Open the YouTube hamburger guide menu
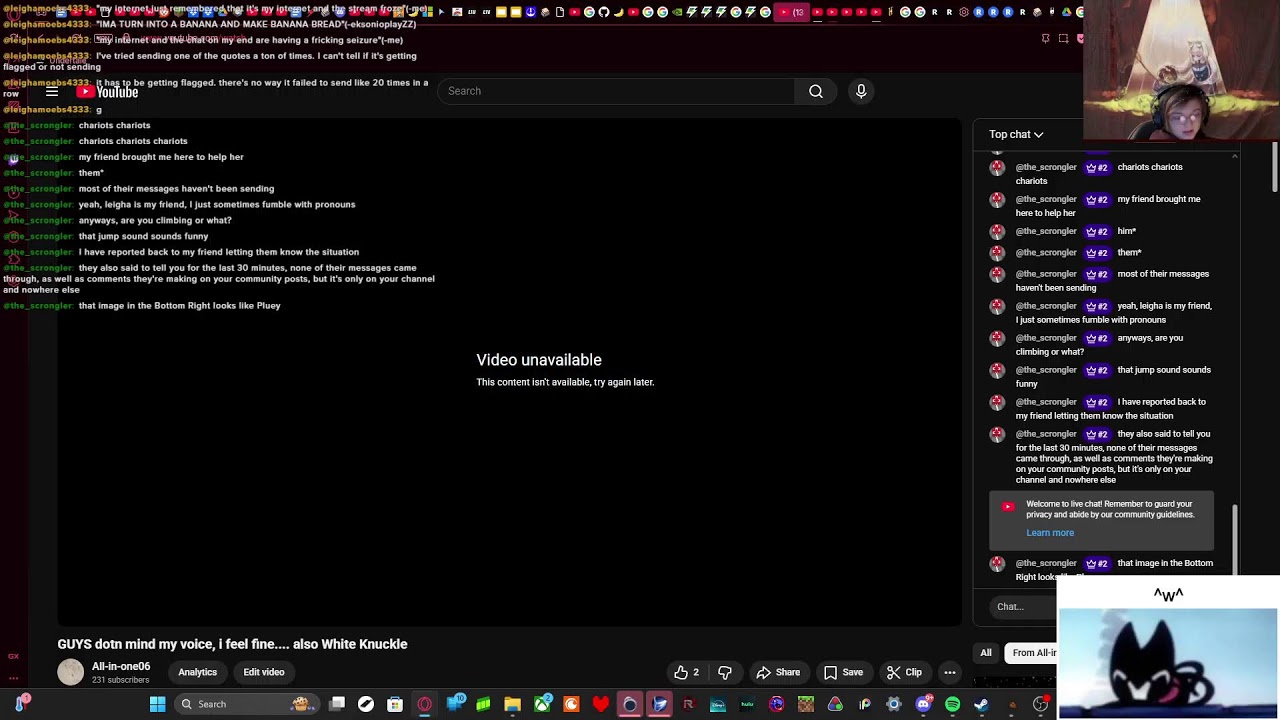 tap(52, 92)
